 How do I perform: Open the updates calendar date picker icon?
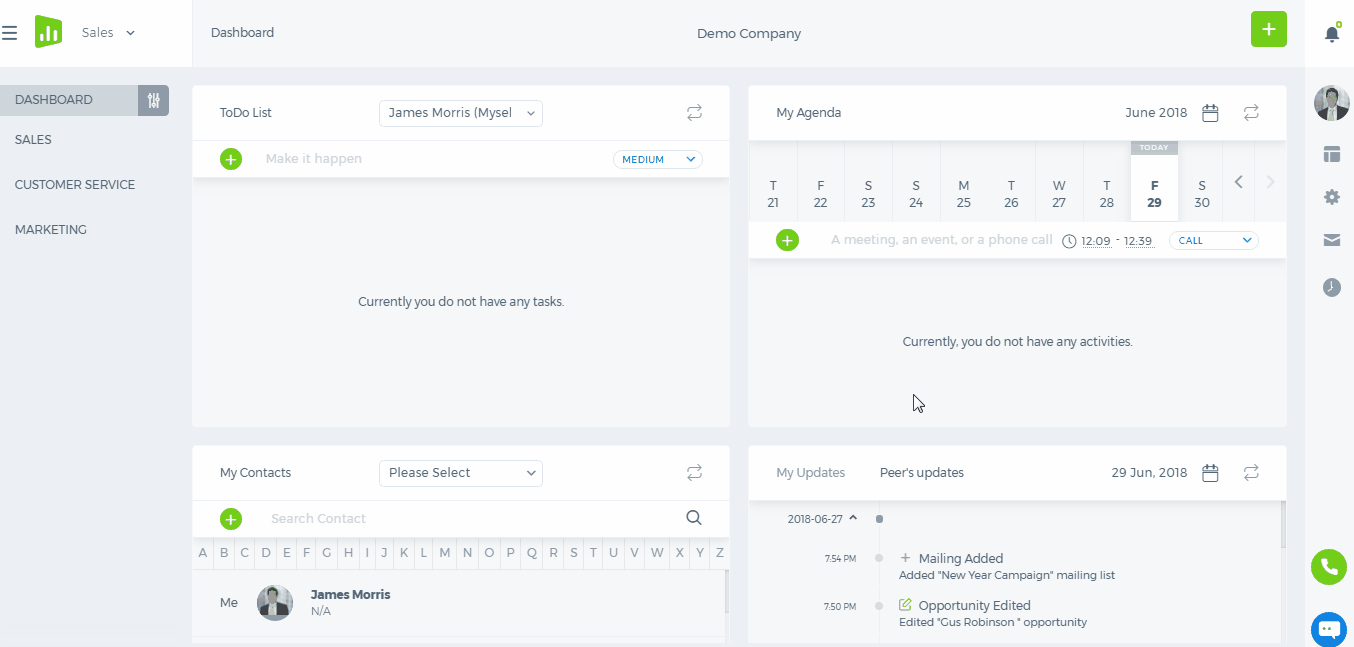(x=1210, y=473)
